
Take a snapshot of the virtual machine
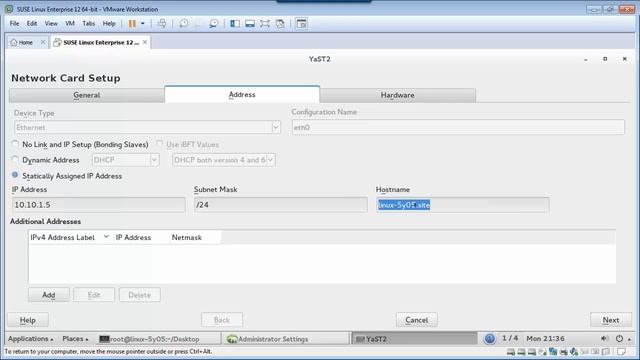tap(184, 24)
